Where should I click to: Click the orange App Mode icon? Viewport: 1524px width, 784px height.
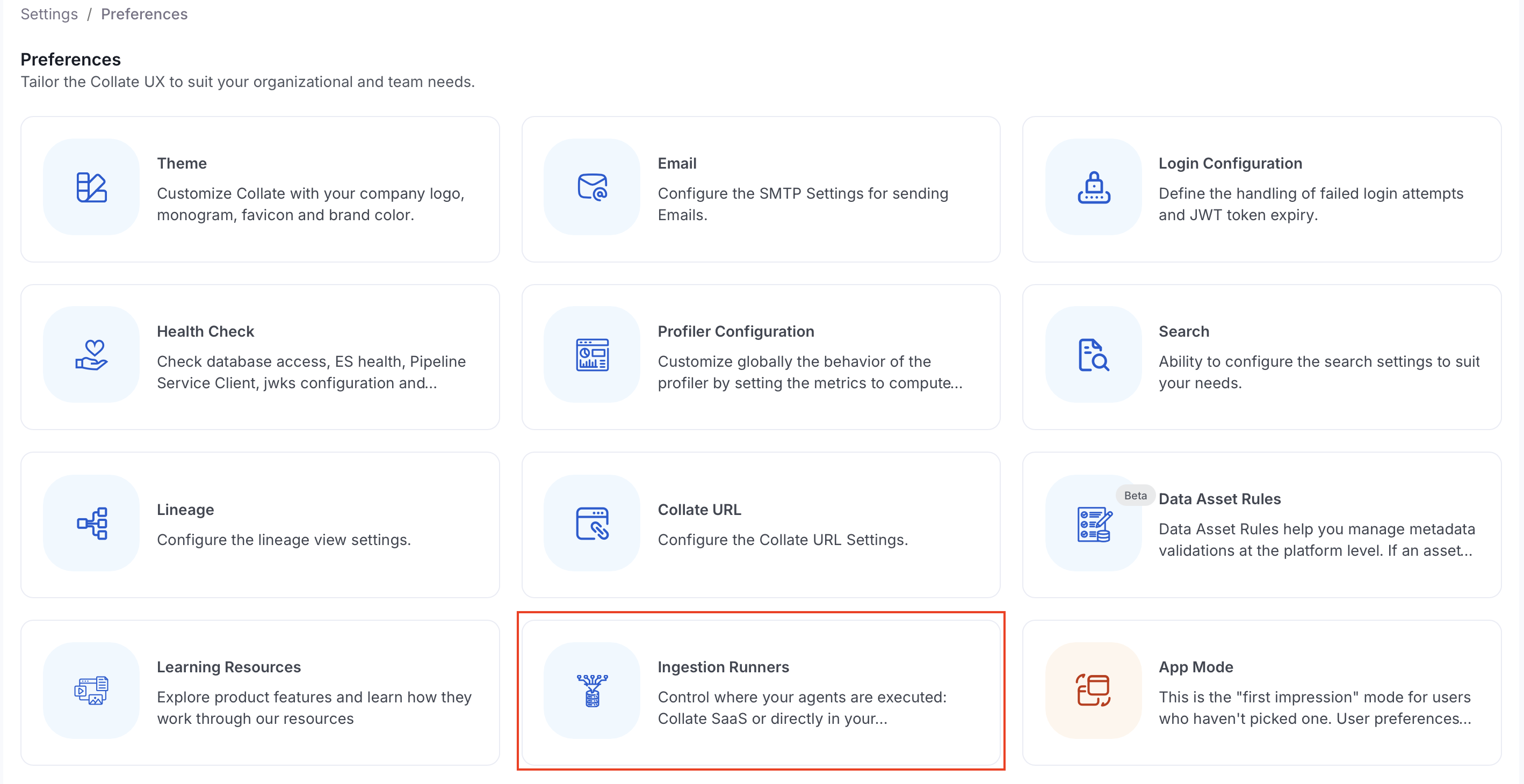pyautogui.click(x=1093, y=690)
